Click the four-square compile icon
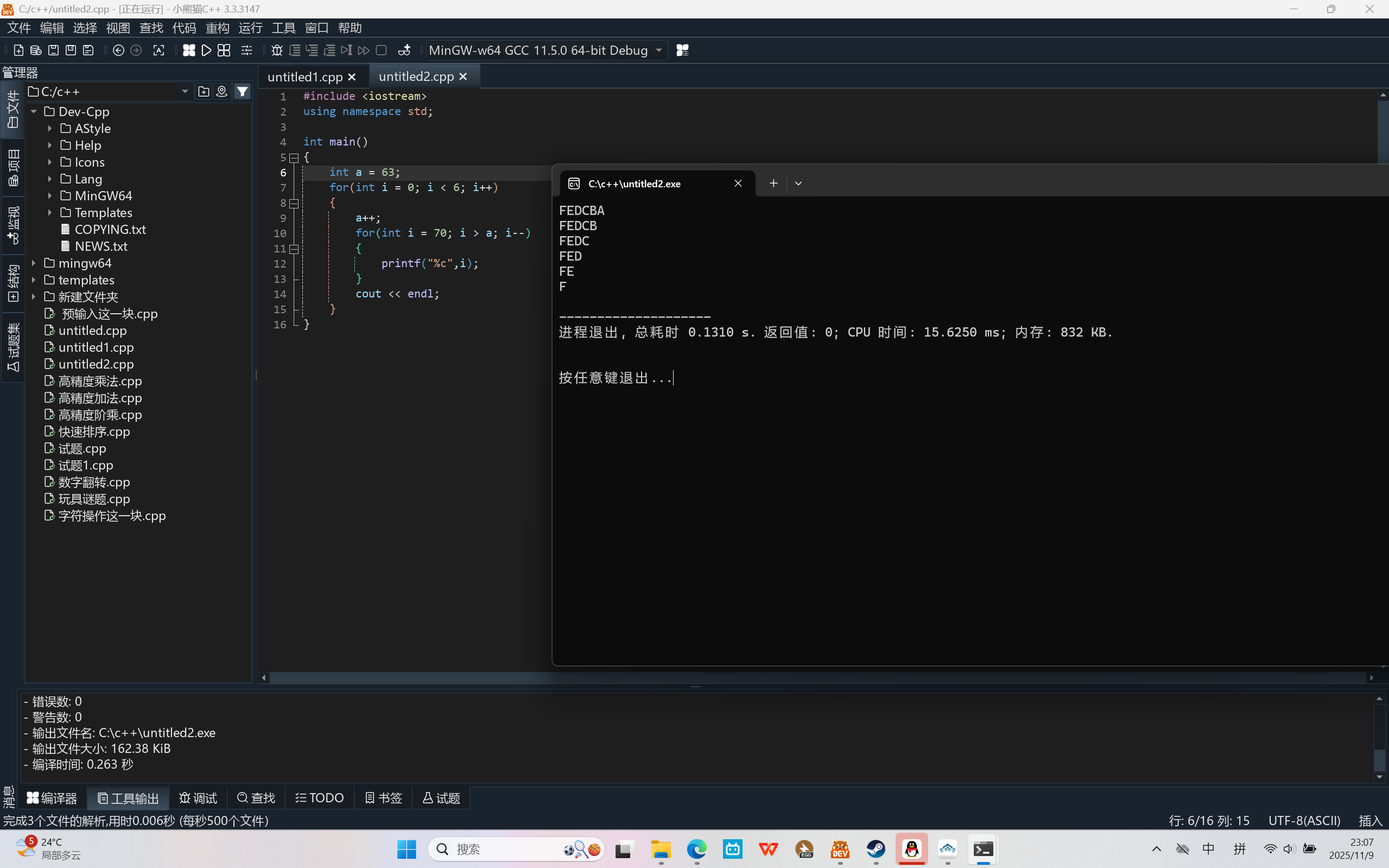This screenshot has width=1389, height=868. (189, 50)
